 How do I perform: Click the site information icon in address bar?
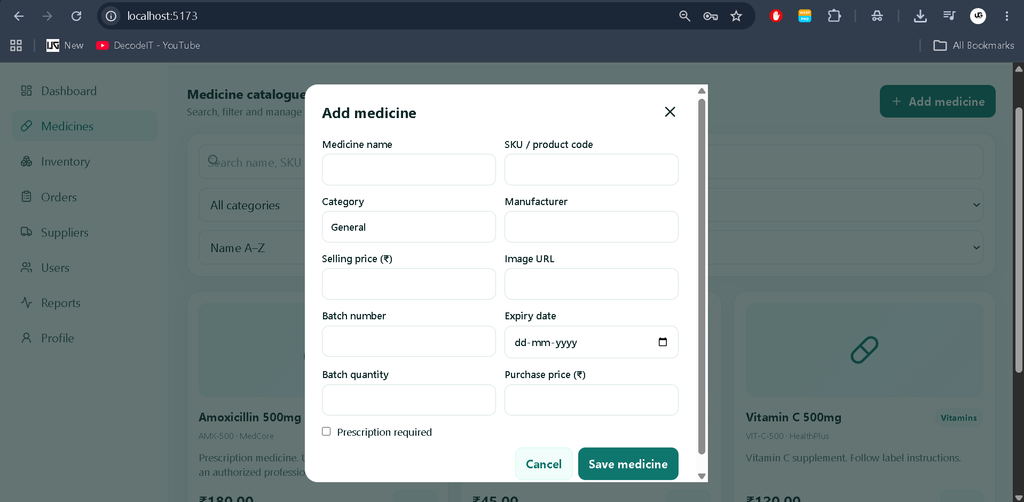click(112, 16)
